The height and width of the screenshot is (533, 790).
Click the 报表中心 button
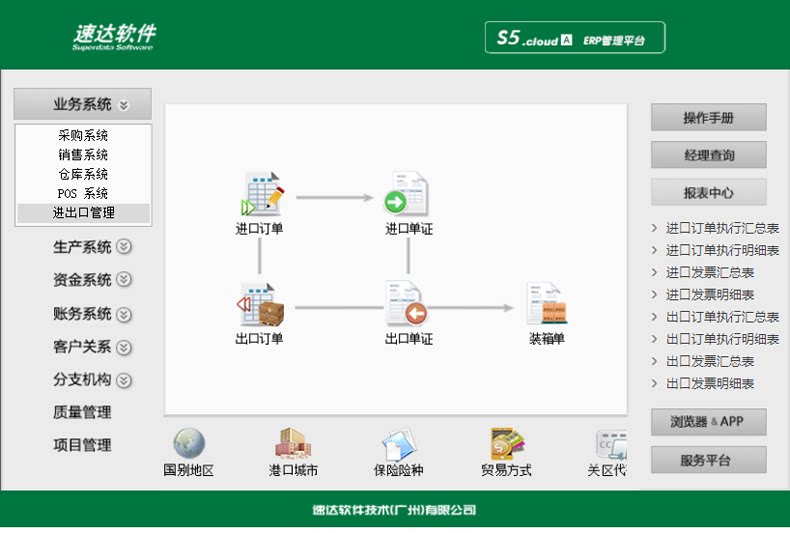708,192
